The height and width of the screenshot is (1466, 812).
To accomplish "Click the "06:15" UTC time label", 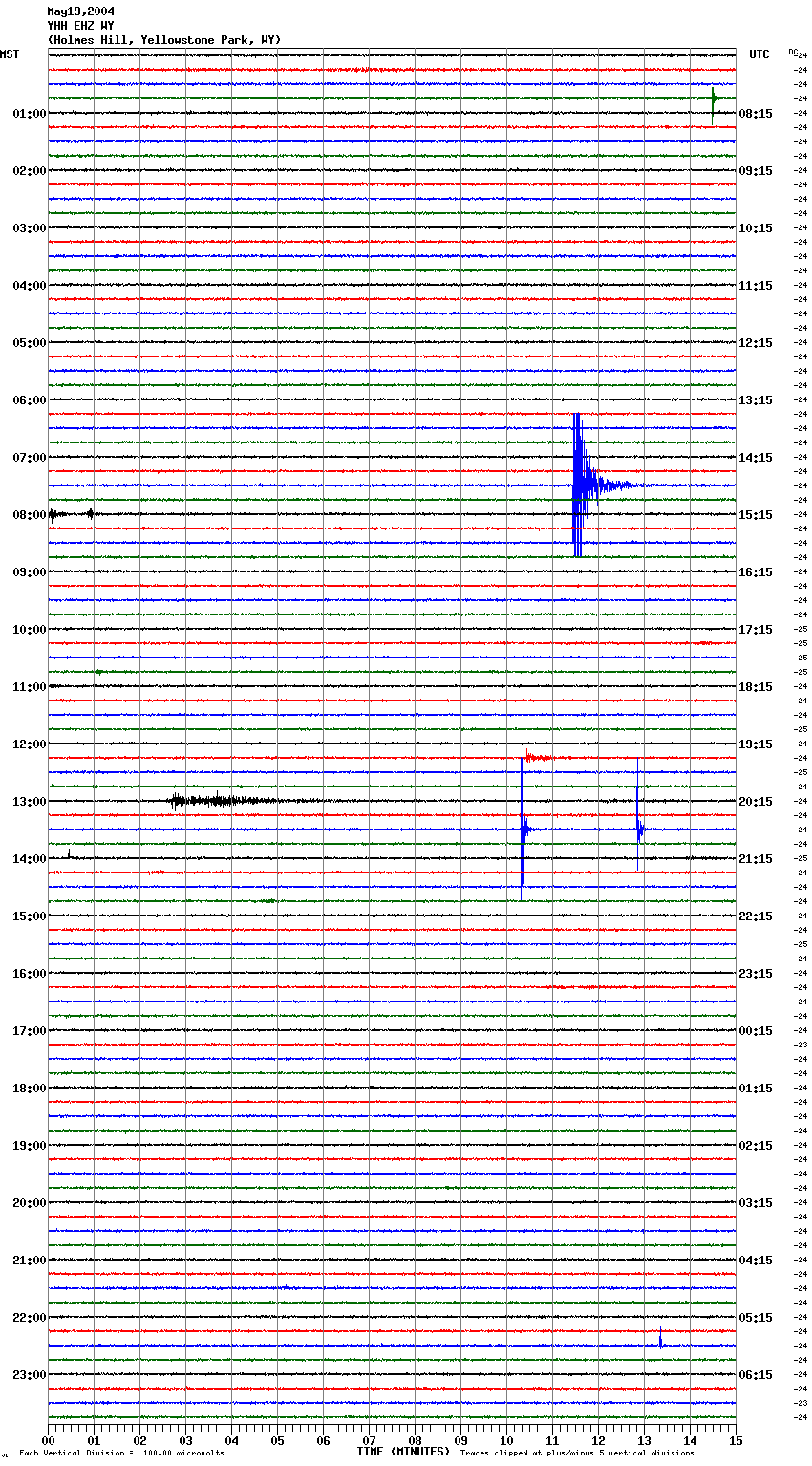I will [756, 1375].
